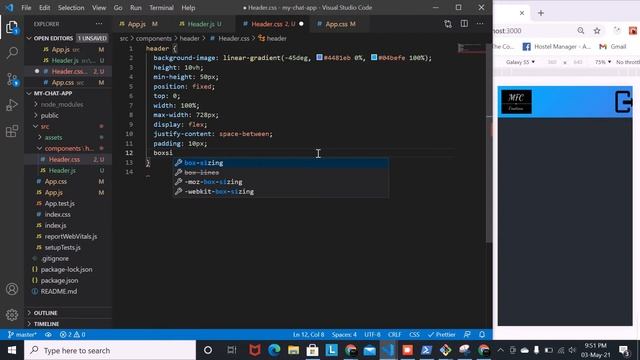Click the UTF-8 encoding status item
640x360 pixels.
click(372, 334)
